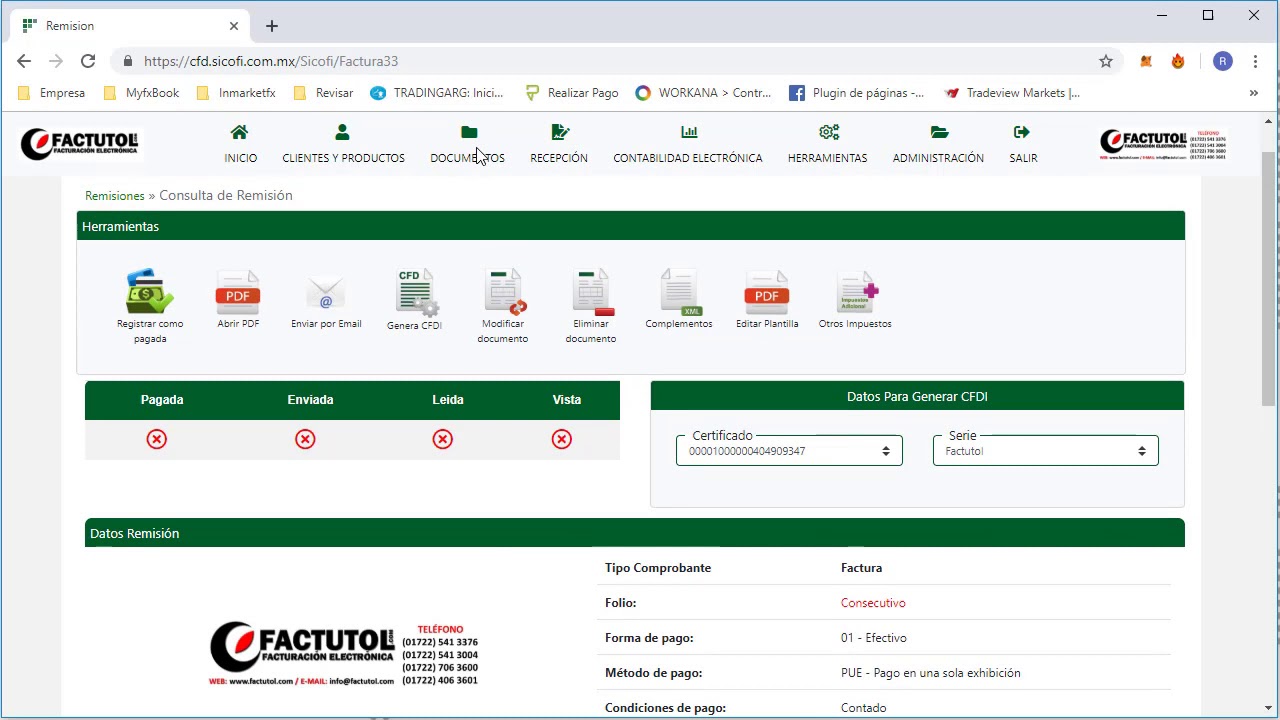Open the Empresa bookmark folder
The image size is (1280, 720).
pyautogui.click(x=52, y=93)
